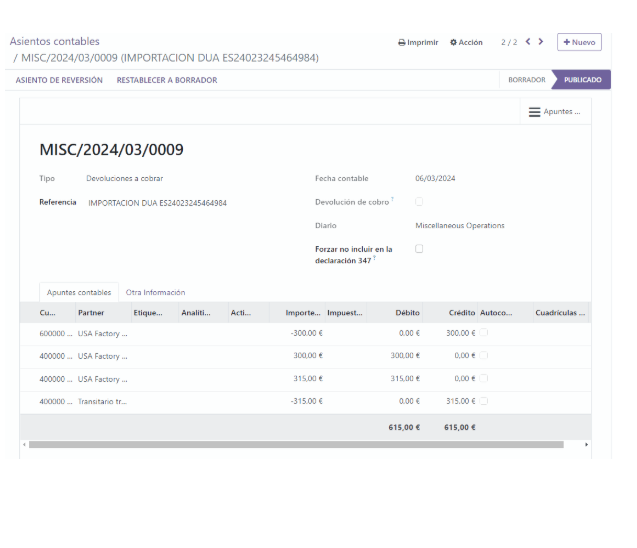Switch to the Otra Información tab
The width and height of the screenshot is (637, 548).
click(x=155, y=293)
